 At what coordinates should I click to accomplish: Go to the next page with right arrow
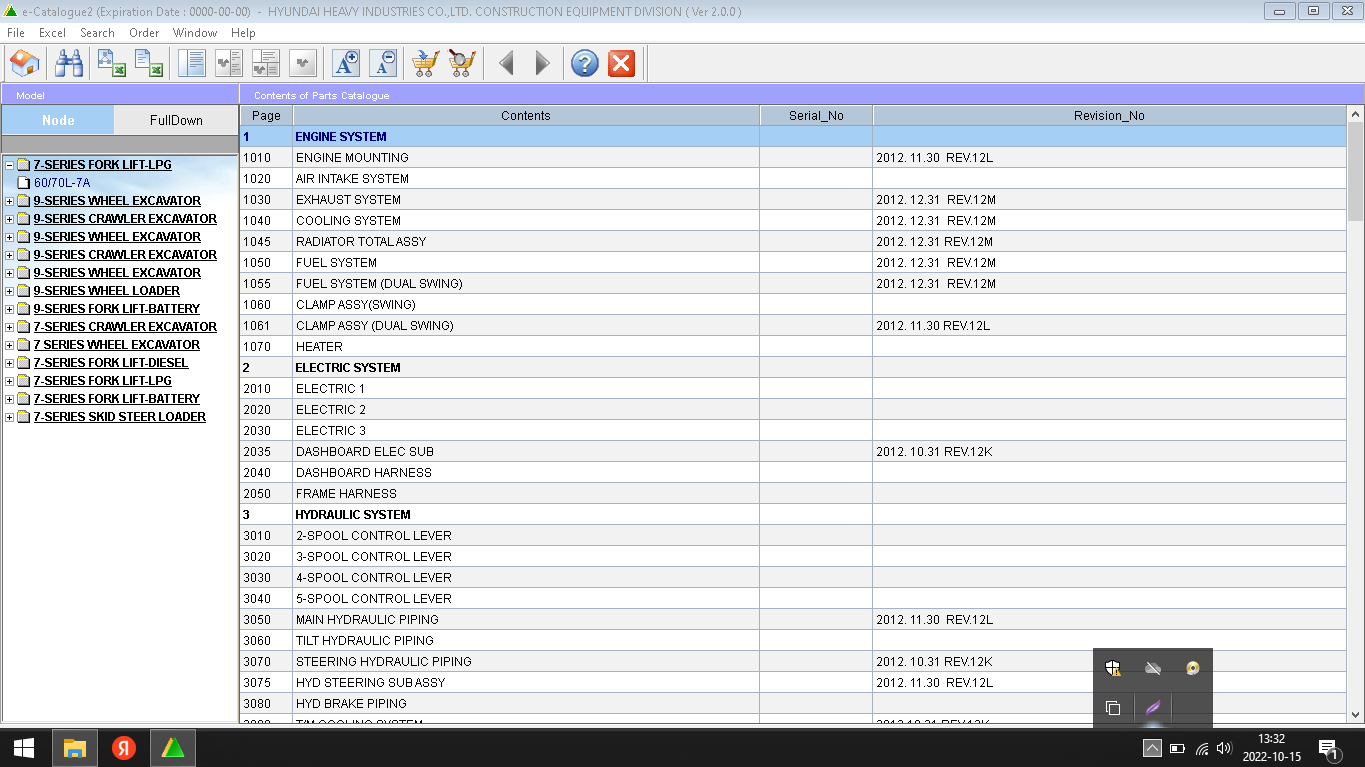click(x=542, y=64)
